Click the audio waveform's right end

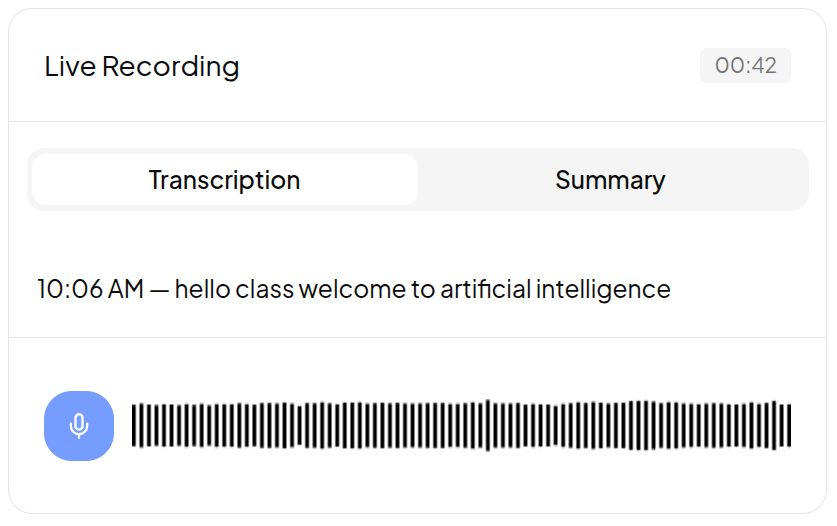(789, 426)
